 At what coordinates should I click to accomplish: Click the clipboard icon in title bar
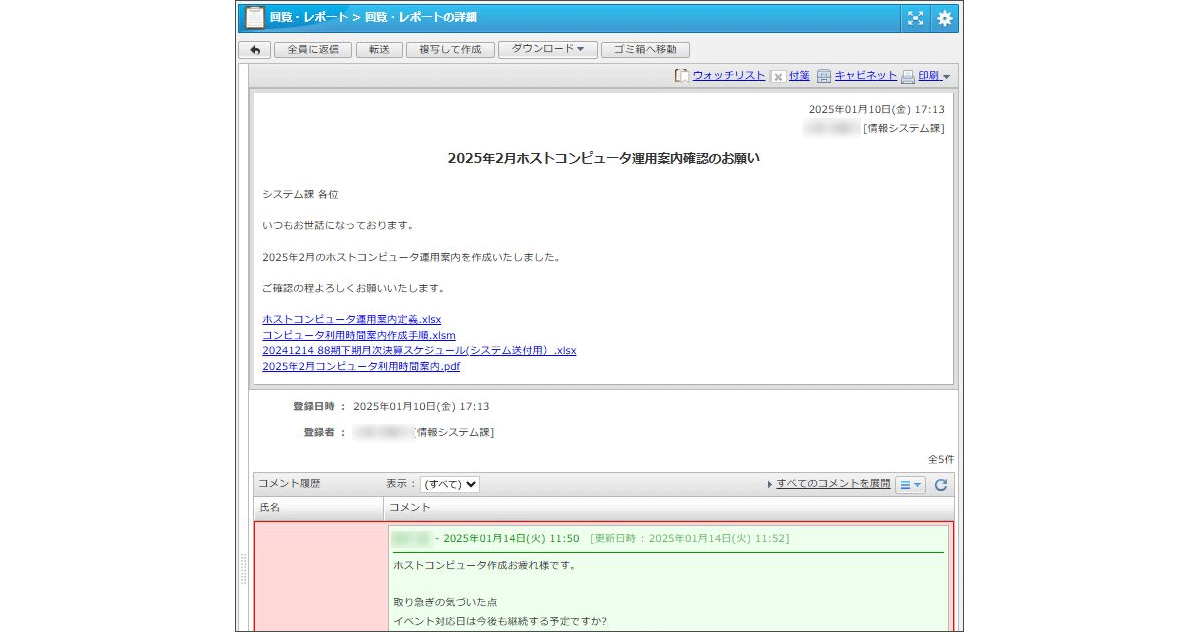(x=255, y=17)
